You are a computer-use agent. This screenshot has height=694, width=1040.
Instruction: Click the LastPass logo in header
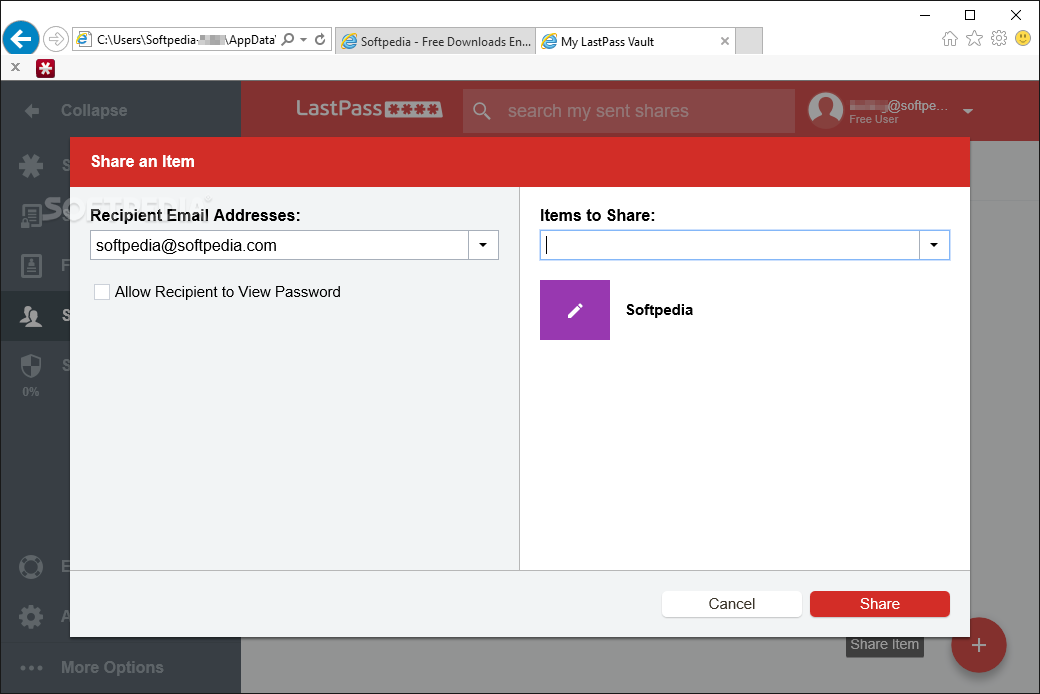click(369, 109)
